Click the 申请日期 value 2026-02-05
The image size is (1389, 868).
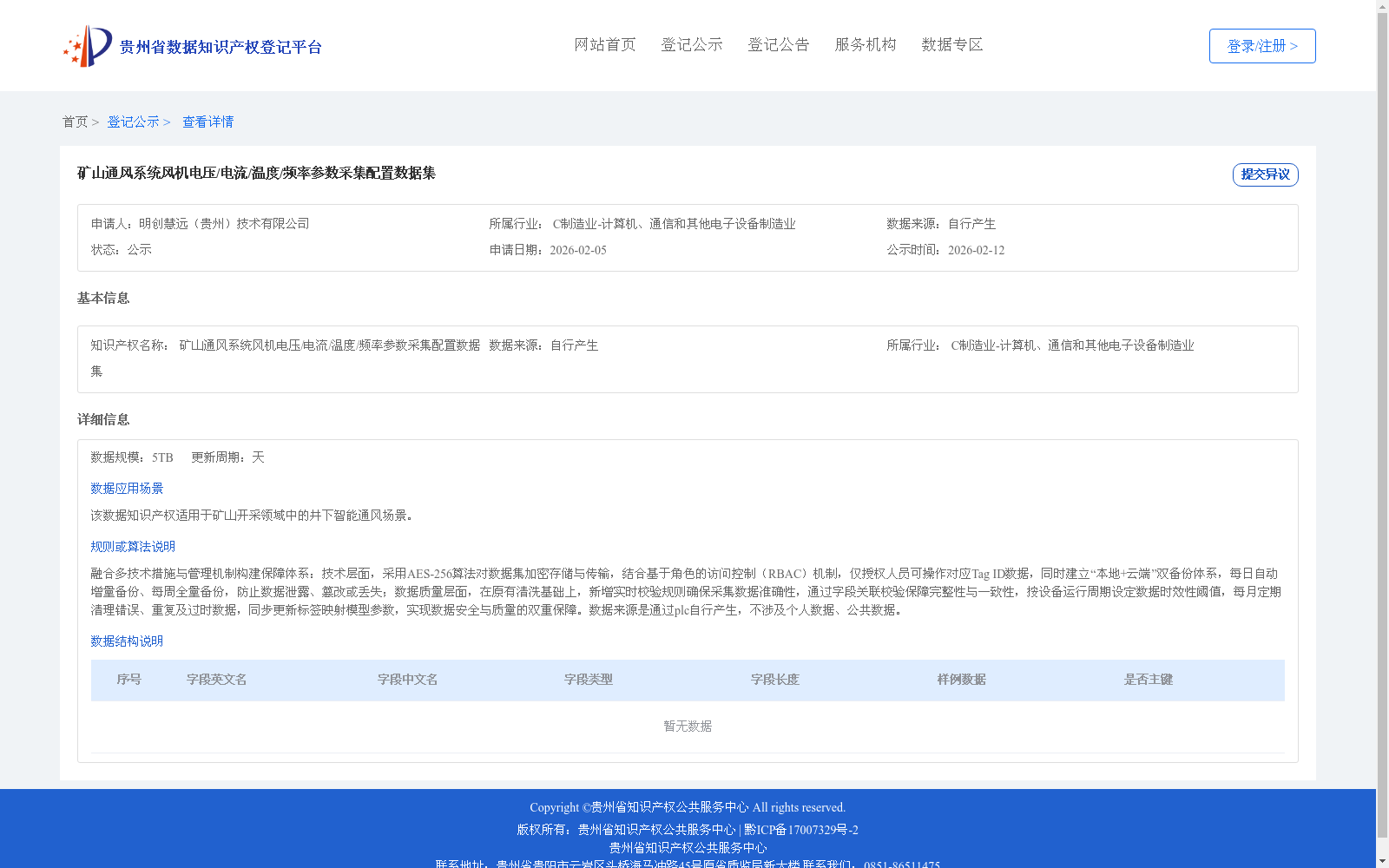(x=578, y=250)
